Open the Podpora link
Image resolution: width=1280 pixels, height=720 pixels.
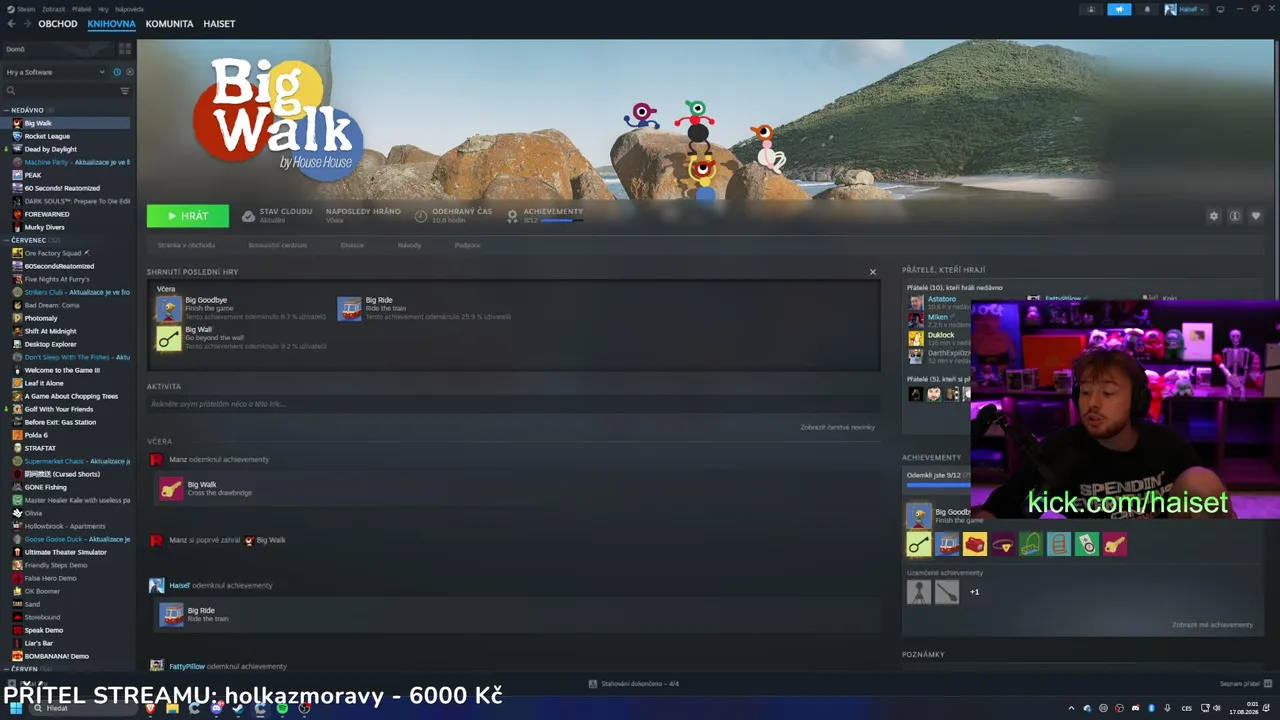pyautogui.click(x=467, y=245)
